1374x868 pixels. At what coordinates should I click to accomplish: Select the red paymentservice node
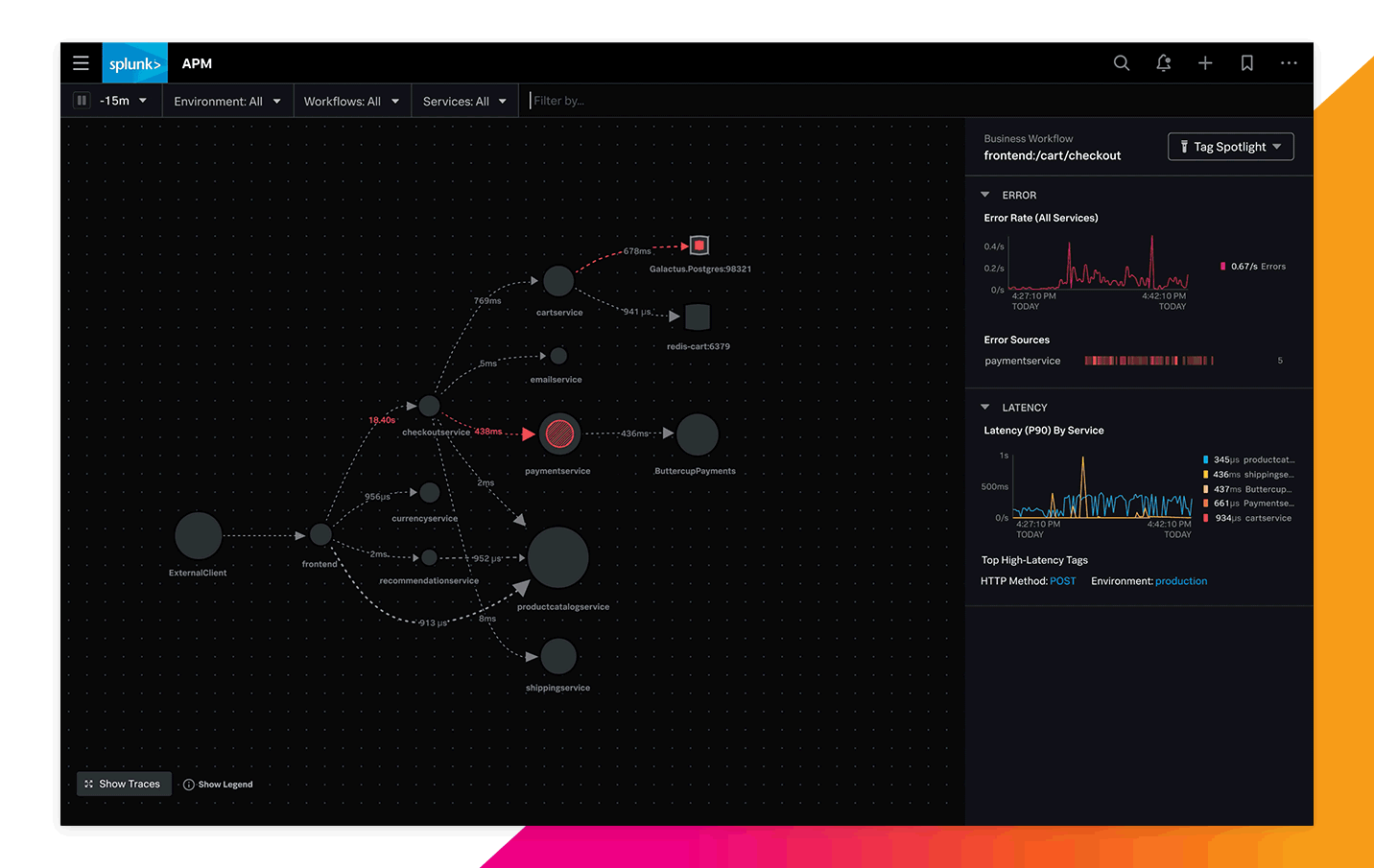coord(559,434)
